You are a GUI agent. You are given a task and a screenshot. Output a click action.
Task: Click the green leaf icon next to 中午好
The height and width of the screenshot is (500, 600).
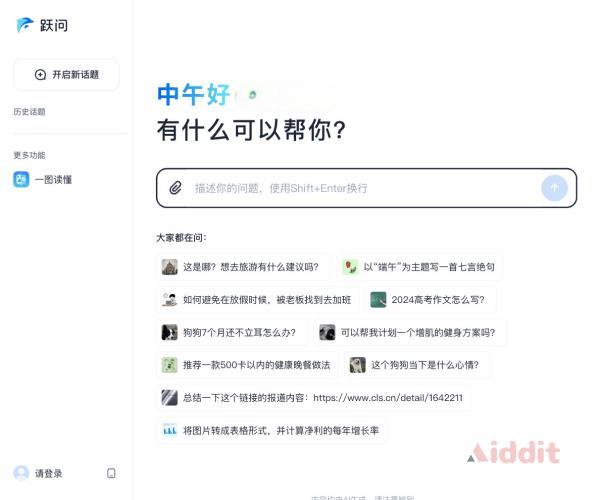point(252,94)
